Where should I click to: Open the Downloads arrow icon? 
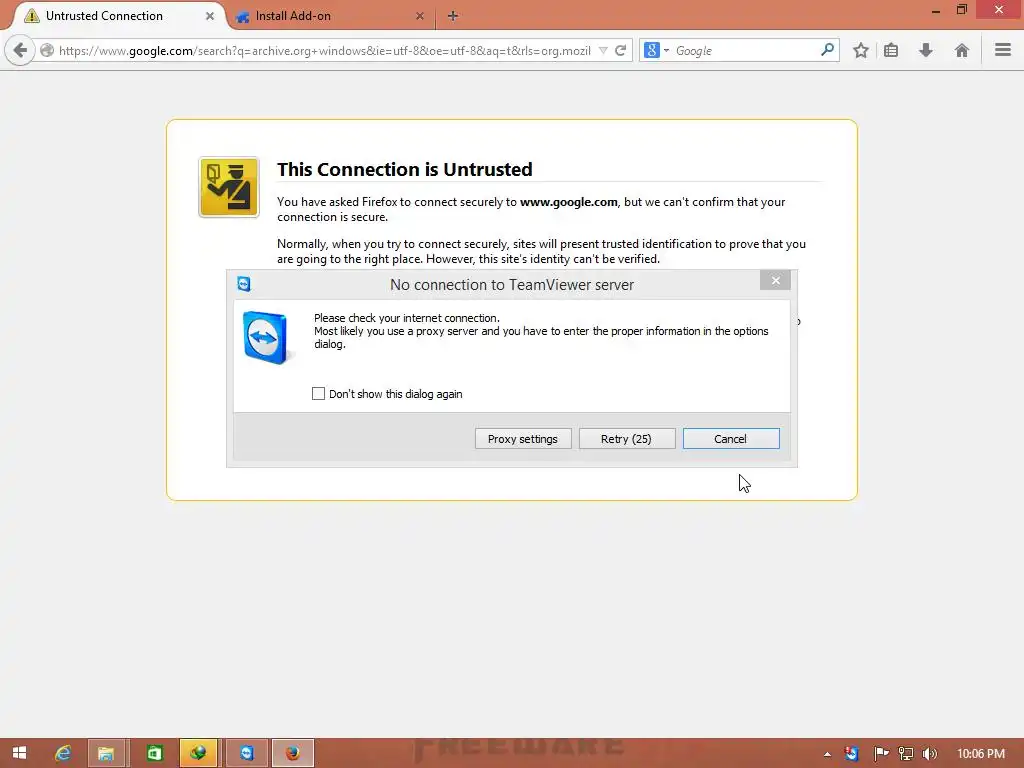coord(925,50)
